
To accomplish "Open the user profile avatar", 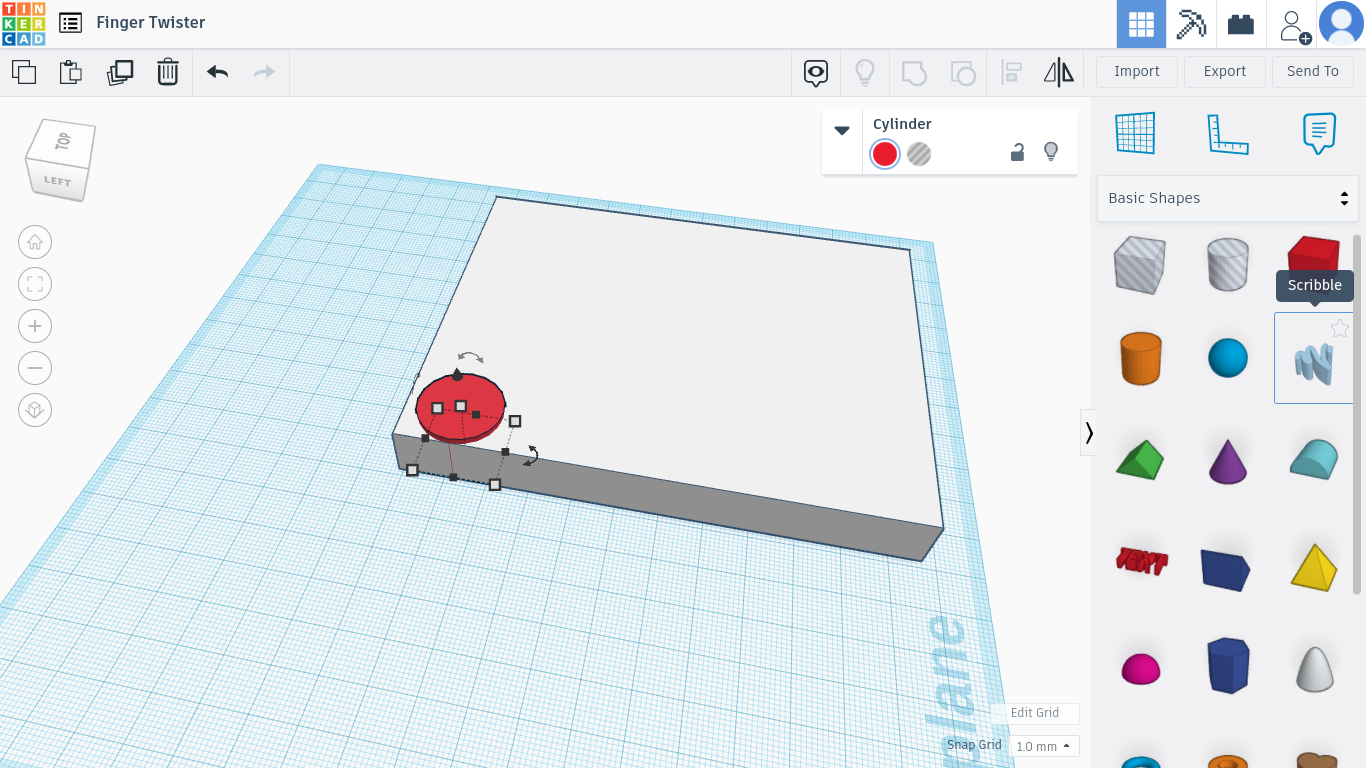I will pyautogui.click(x=1341, y=24).
